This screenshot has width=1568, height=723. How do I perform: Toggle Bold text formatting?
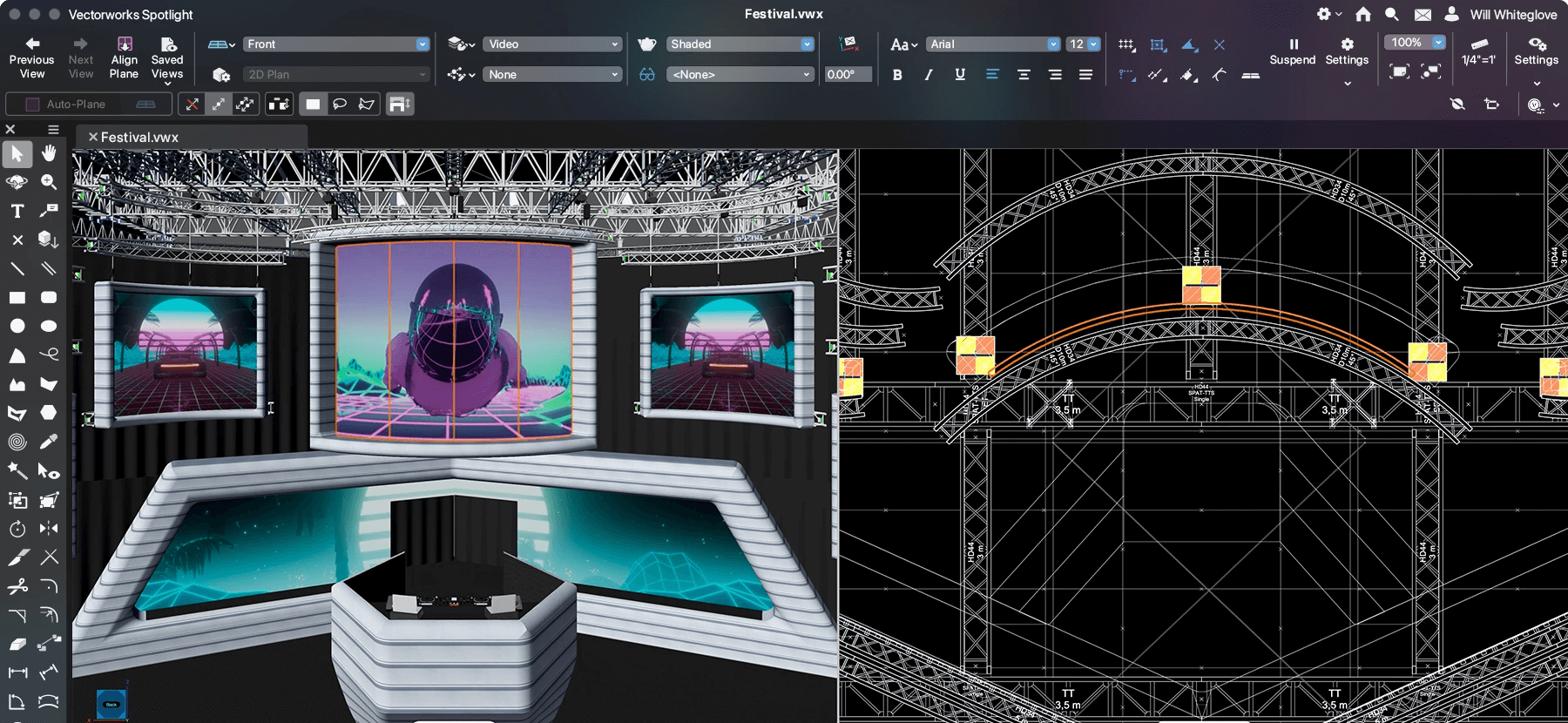897,75
